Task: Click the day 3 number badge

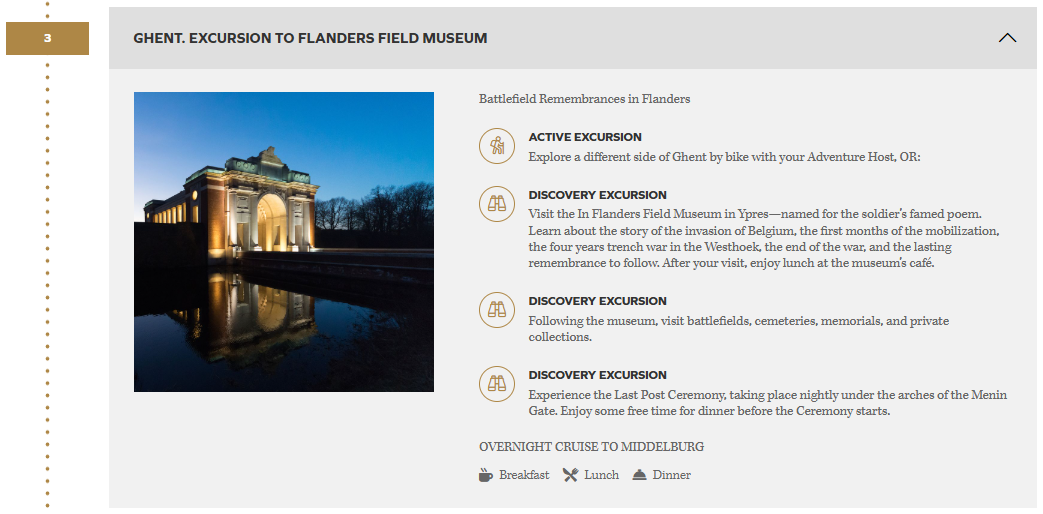Action: coord(47,39)
